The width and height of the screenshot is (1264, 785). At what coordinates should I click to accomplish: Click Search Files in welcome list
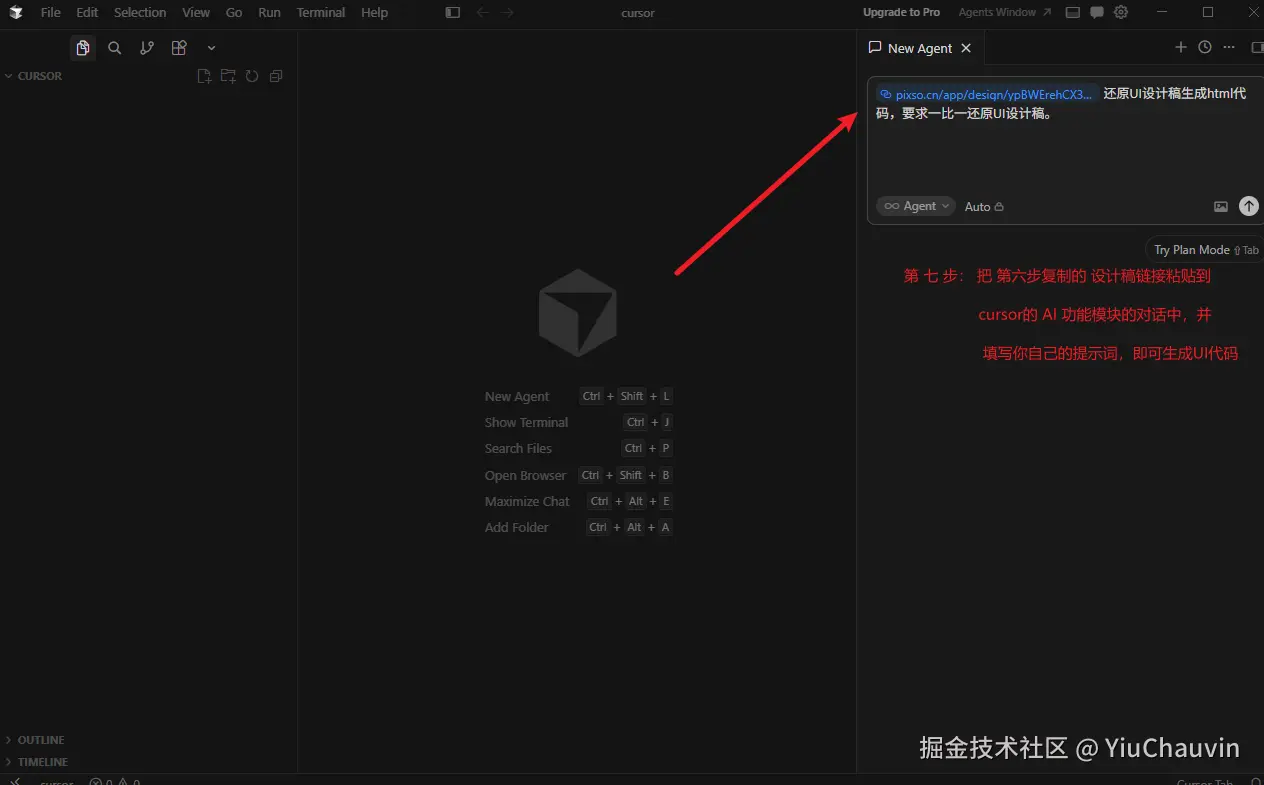(x=518, y=449)
